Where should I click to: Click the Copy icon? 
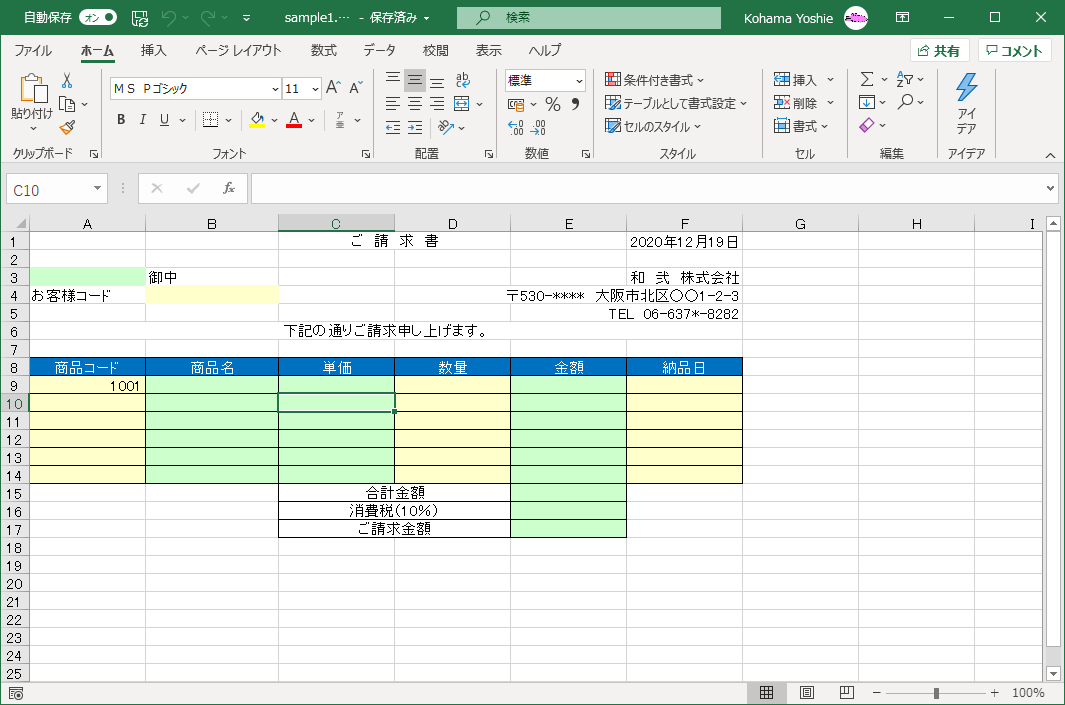(67, 104)
